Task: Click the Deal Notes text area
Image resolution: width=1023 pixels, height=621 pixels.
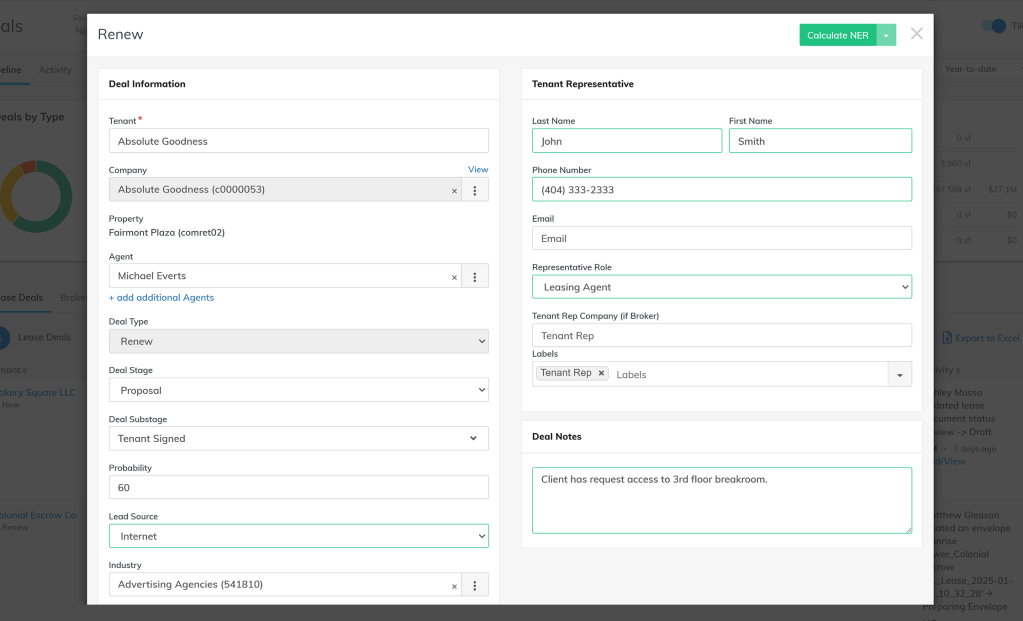Action: (x=722, y=500)
